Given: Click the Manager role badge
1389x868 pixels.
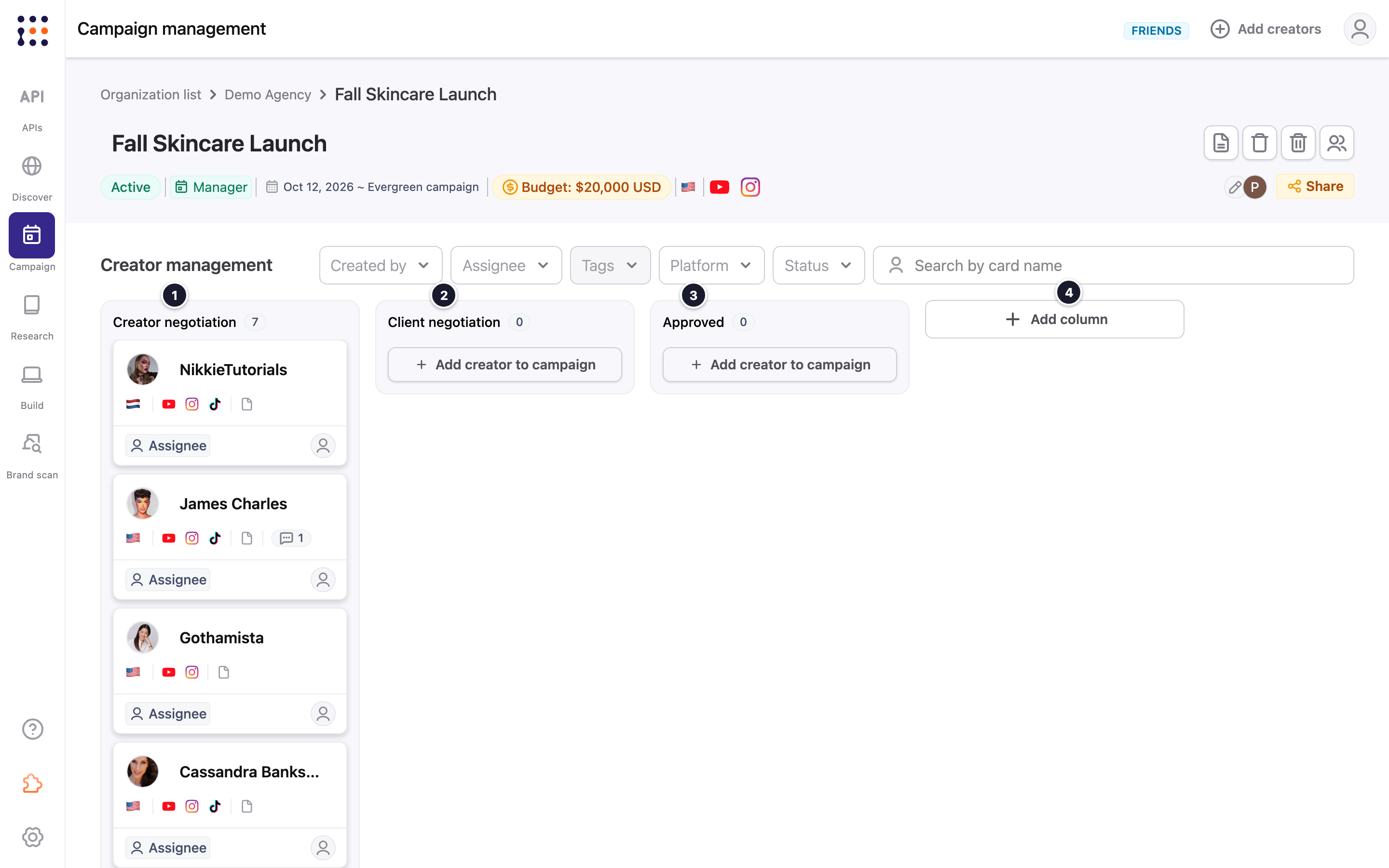Looking at the screenshot, I should coord(211,187).
